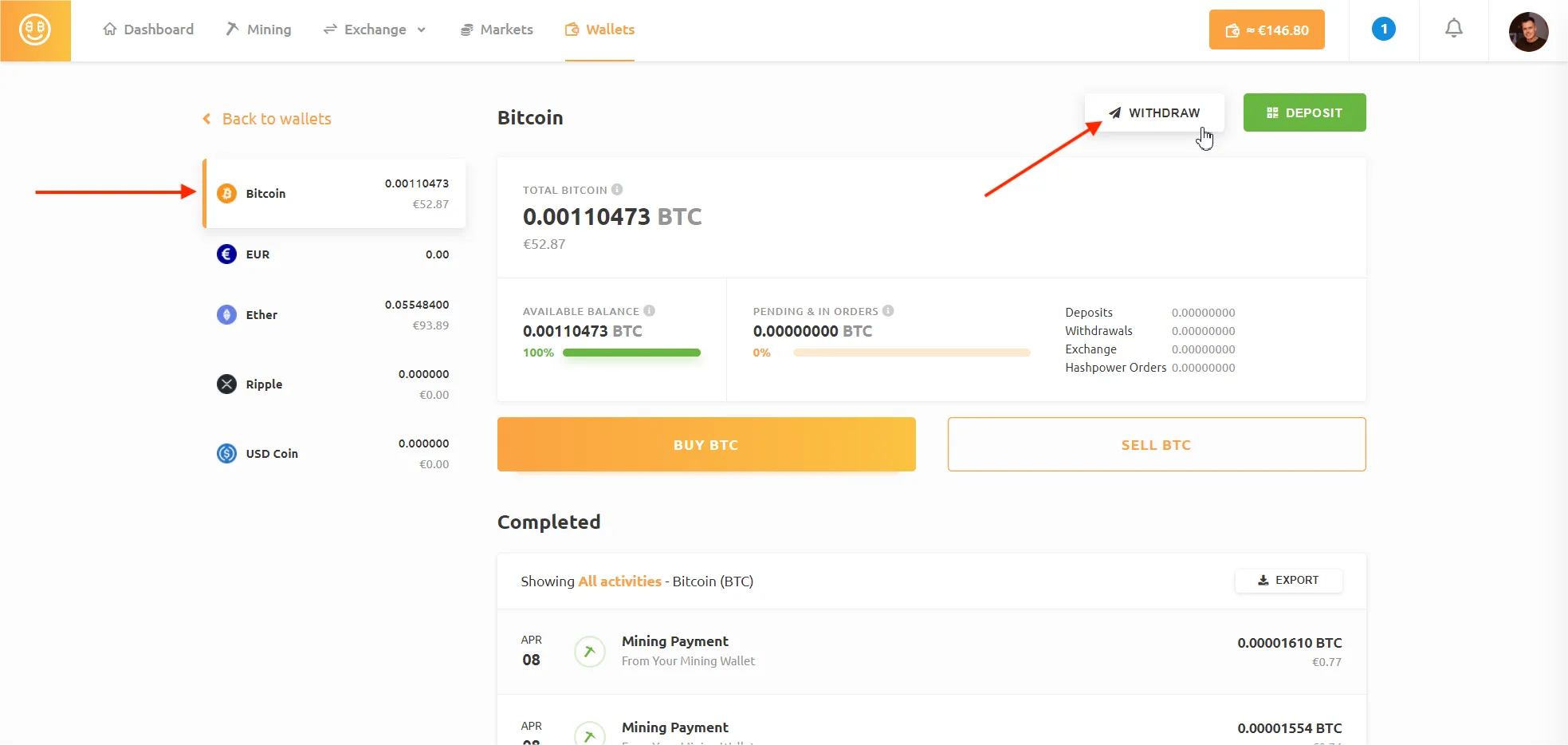The width and height of the screenshot is (1568, 745).
Task: Click the Total Bitcoin info icon
Action: pos(617,190)
